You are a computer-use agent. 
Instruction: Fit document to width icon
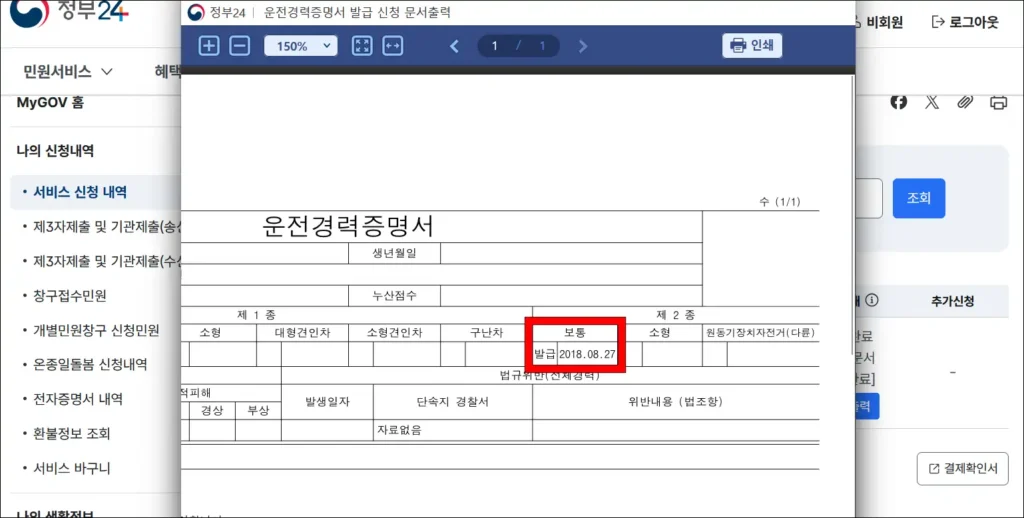392,46
